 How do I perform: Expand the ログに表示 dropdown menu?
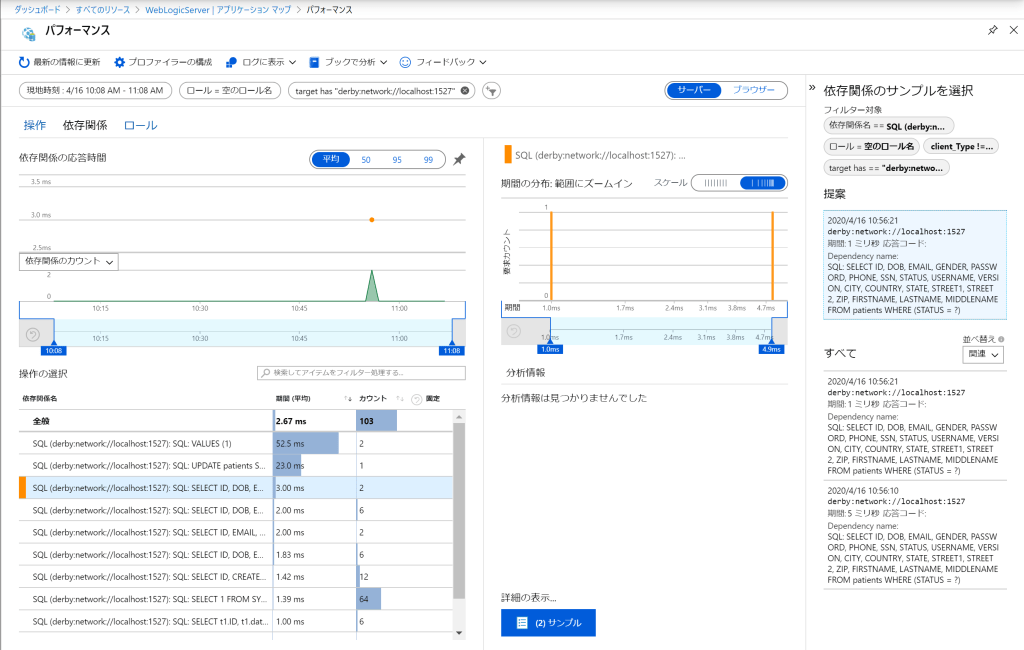tap(262, 62)
